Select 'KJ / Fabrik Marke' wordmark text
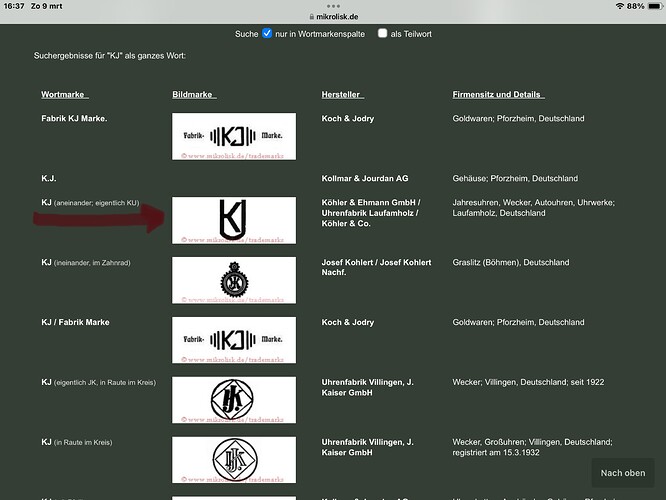 pos(75,322)
